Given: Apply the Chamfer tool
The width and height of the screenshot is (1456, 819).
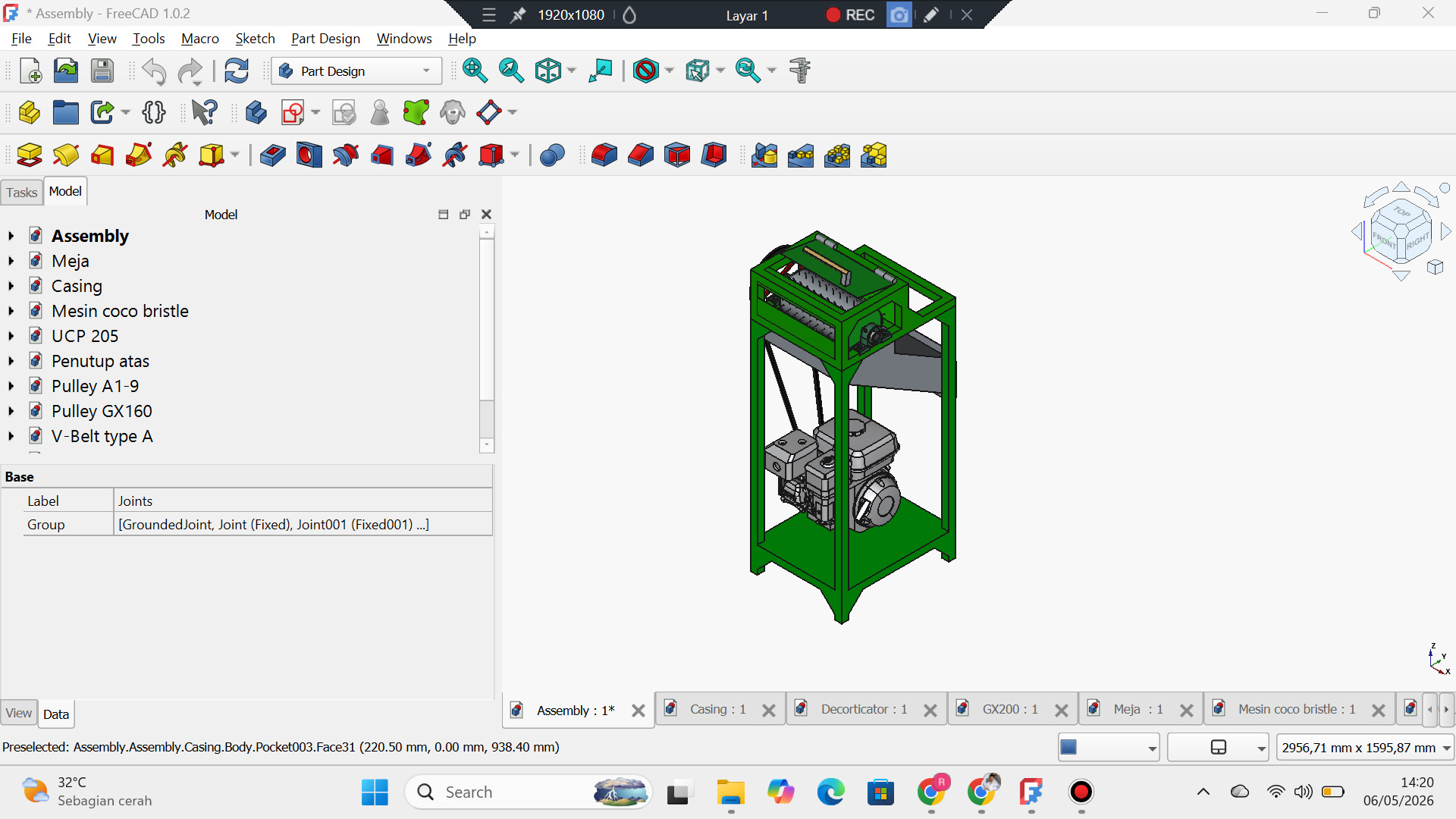Looking at the screenshot, I should [x=640, y=155].
